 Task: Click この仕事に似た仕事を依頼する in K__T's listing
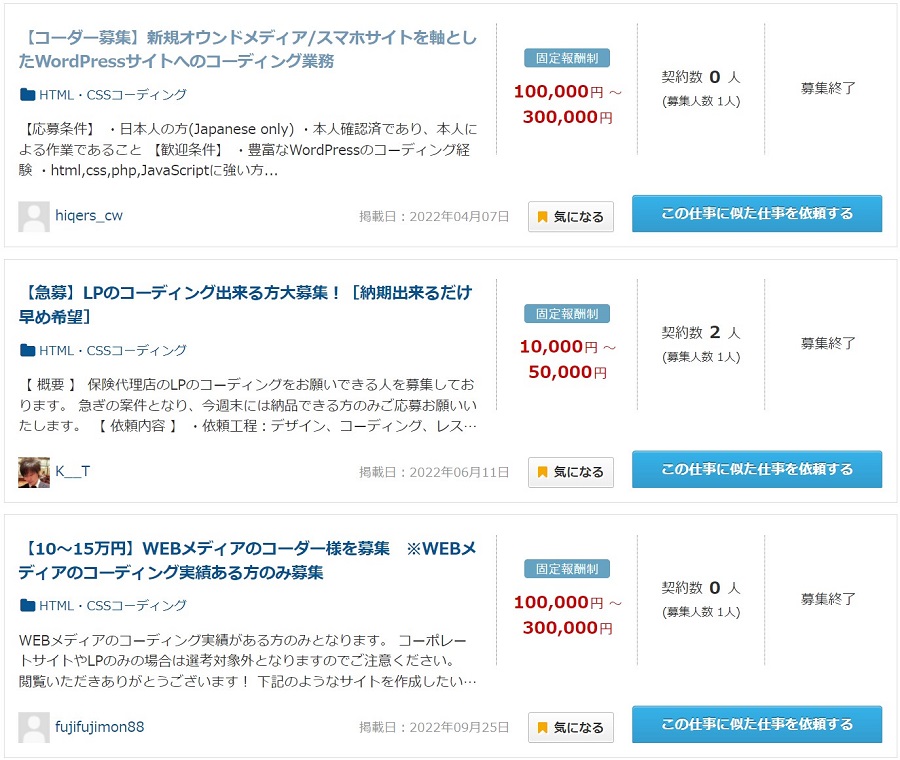757,469
